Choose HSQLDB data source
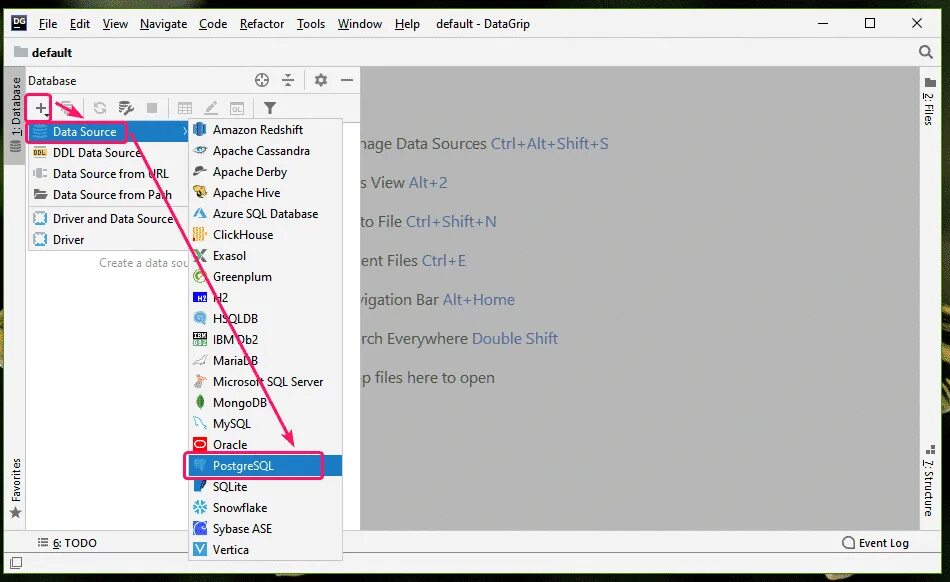Screen dimensions: 950x582 click(265, 319)
